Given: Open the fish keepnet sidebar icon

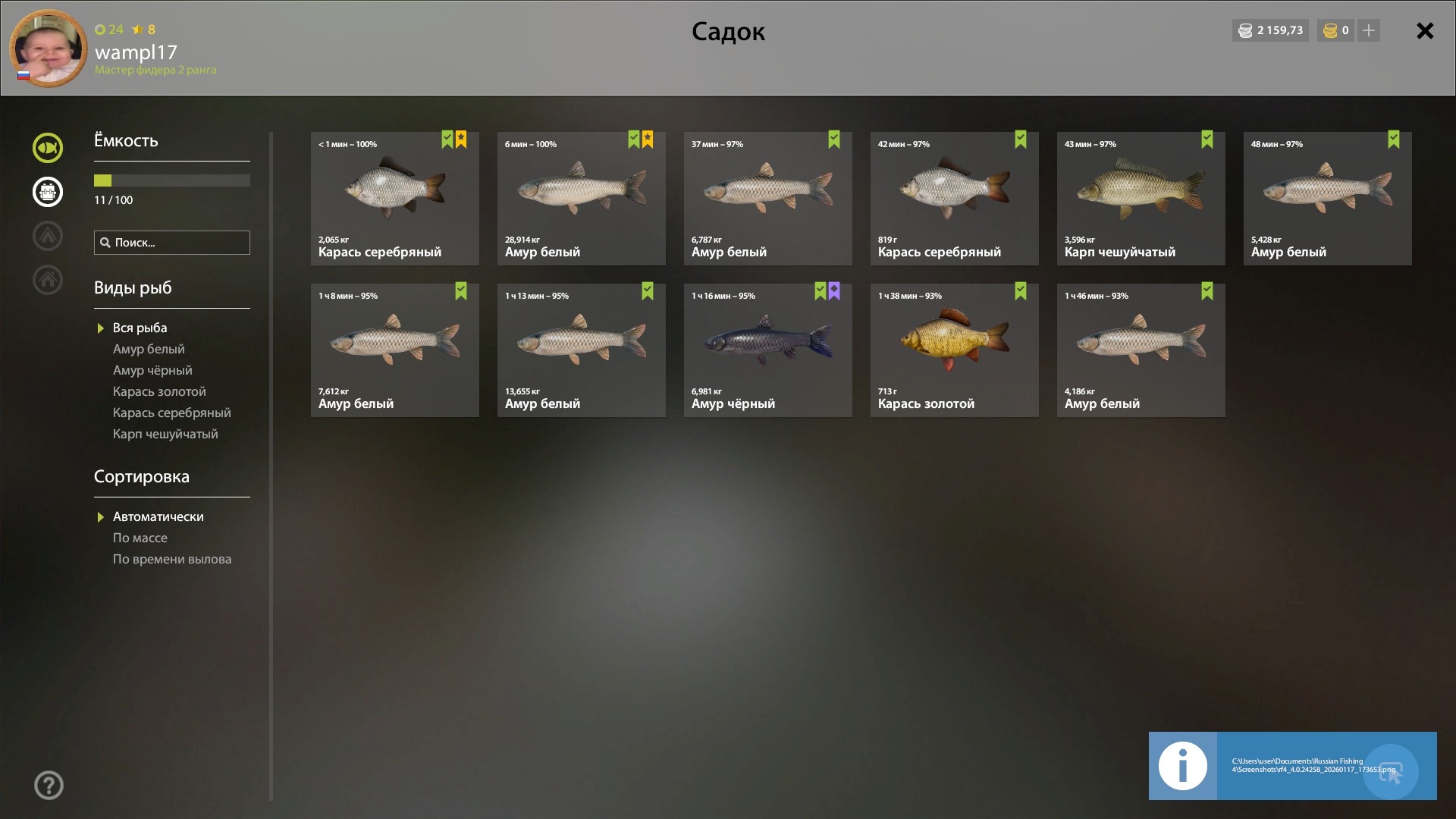Looking at the screenshot, I should click(47, 147).
